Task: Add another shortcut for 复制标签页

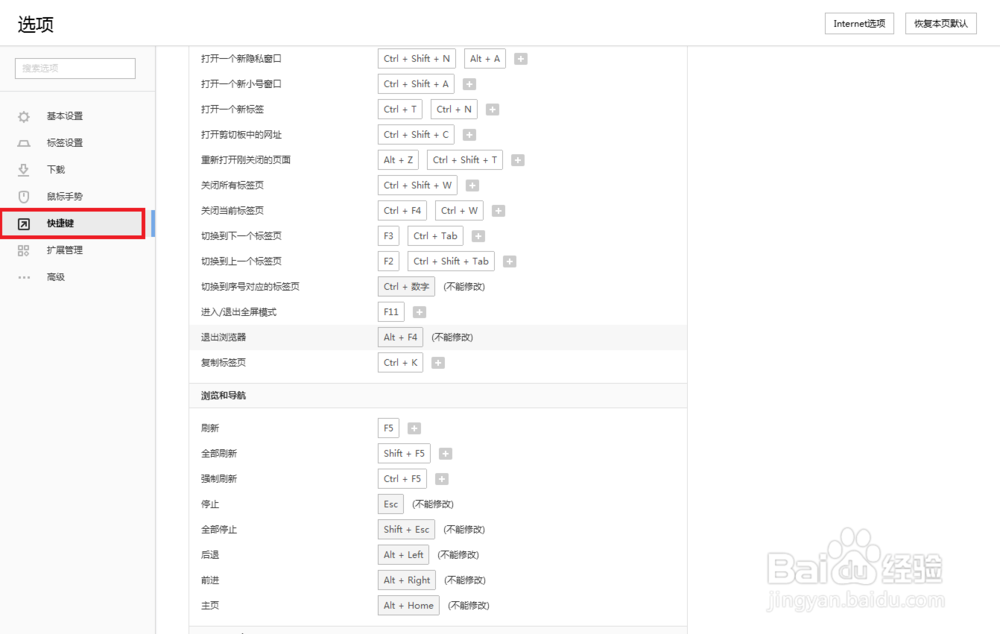Action: click(437, 362)
